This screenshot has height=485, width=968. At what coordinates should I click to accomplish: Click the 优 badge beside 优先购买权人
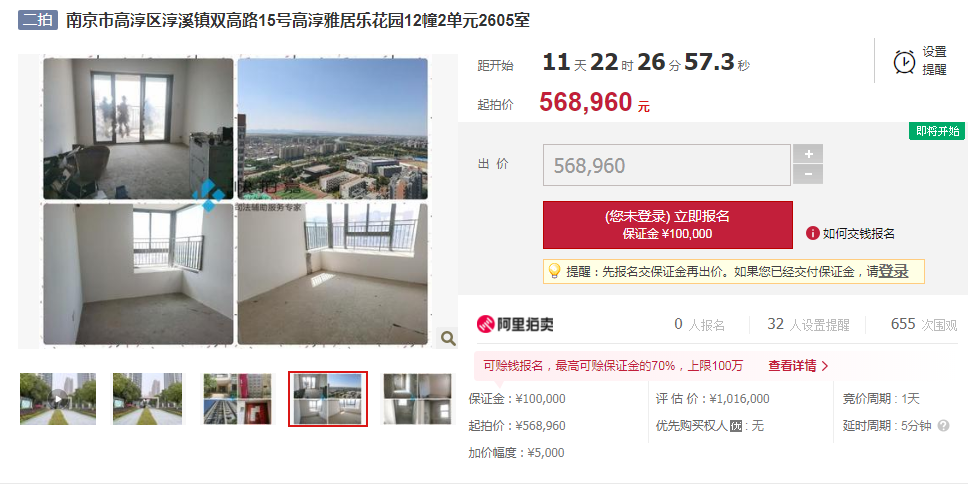[736, 426]
